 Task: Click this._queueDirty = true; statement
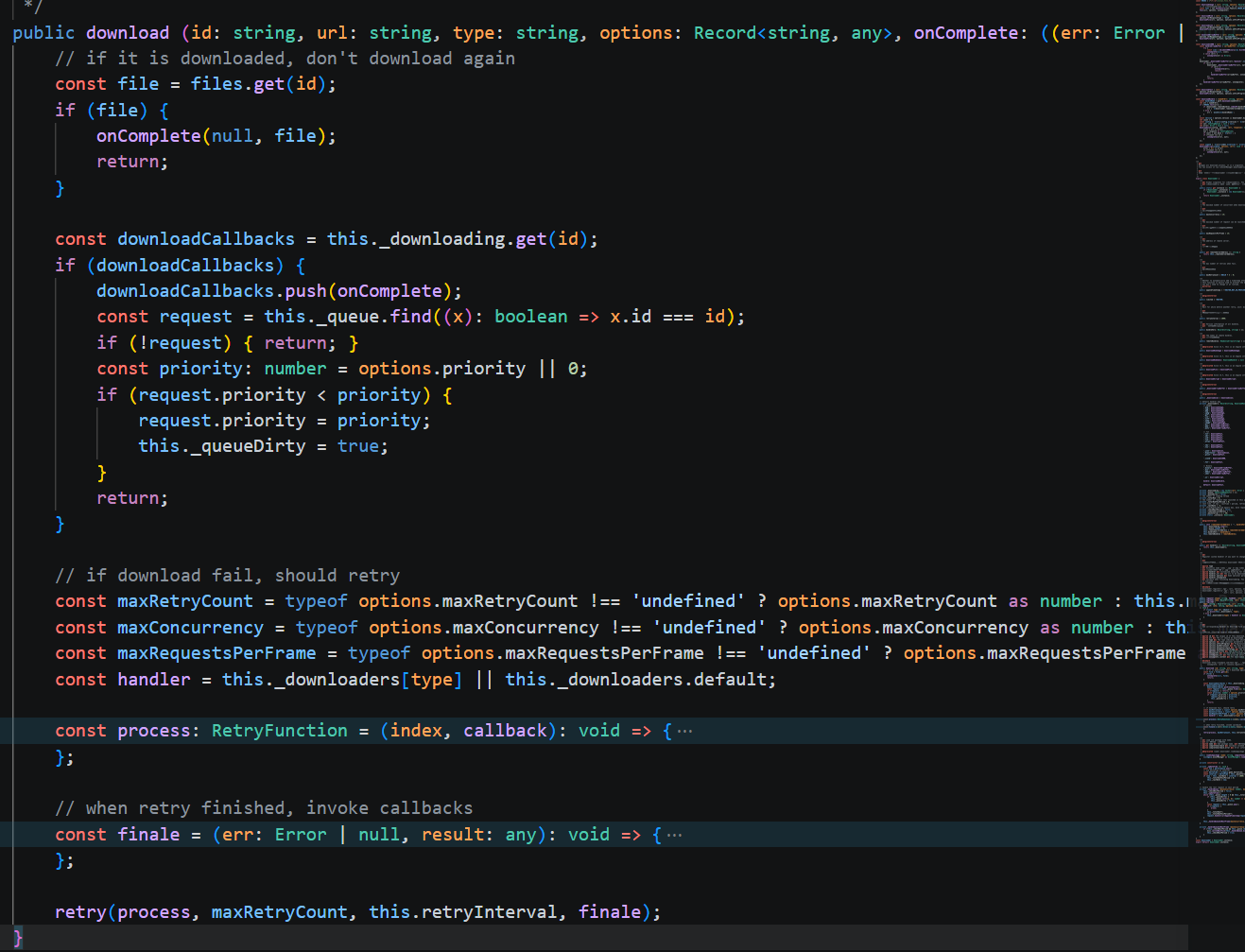point(264,446)
